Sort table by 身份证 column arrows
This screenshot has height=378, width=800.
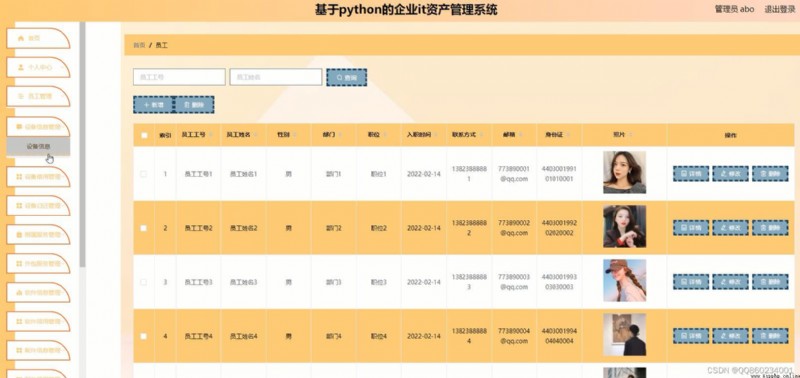[x=567, y=135]
